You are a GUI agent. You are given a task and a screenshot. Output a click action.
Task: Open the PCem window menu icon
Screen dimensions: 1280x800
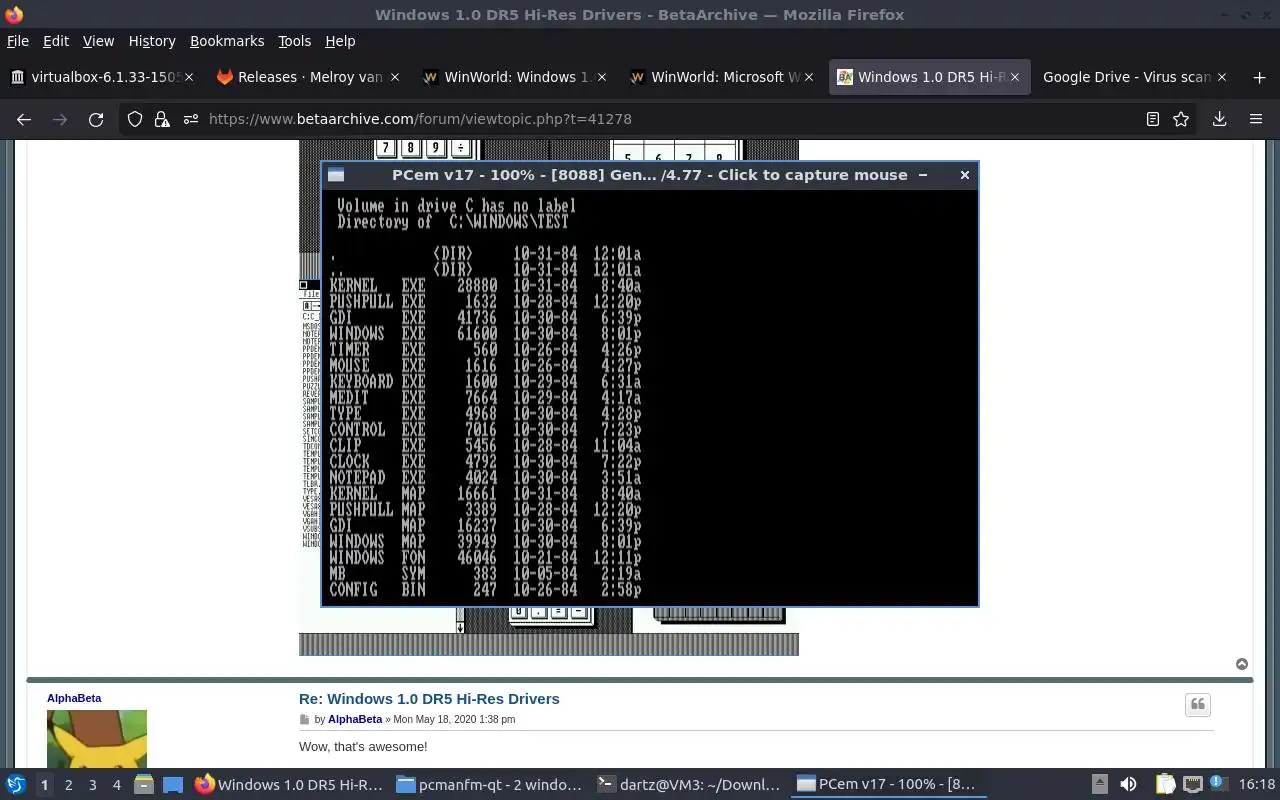click(x=336, y=175)
